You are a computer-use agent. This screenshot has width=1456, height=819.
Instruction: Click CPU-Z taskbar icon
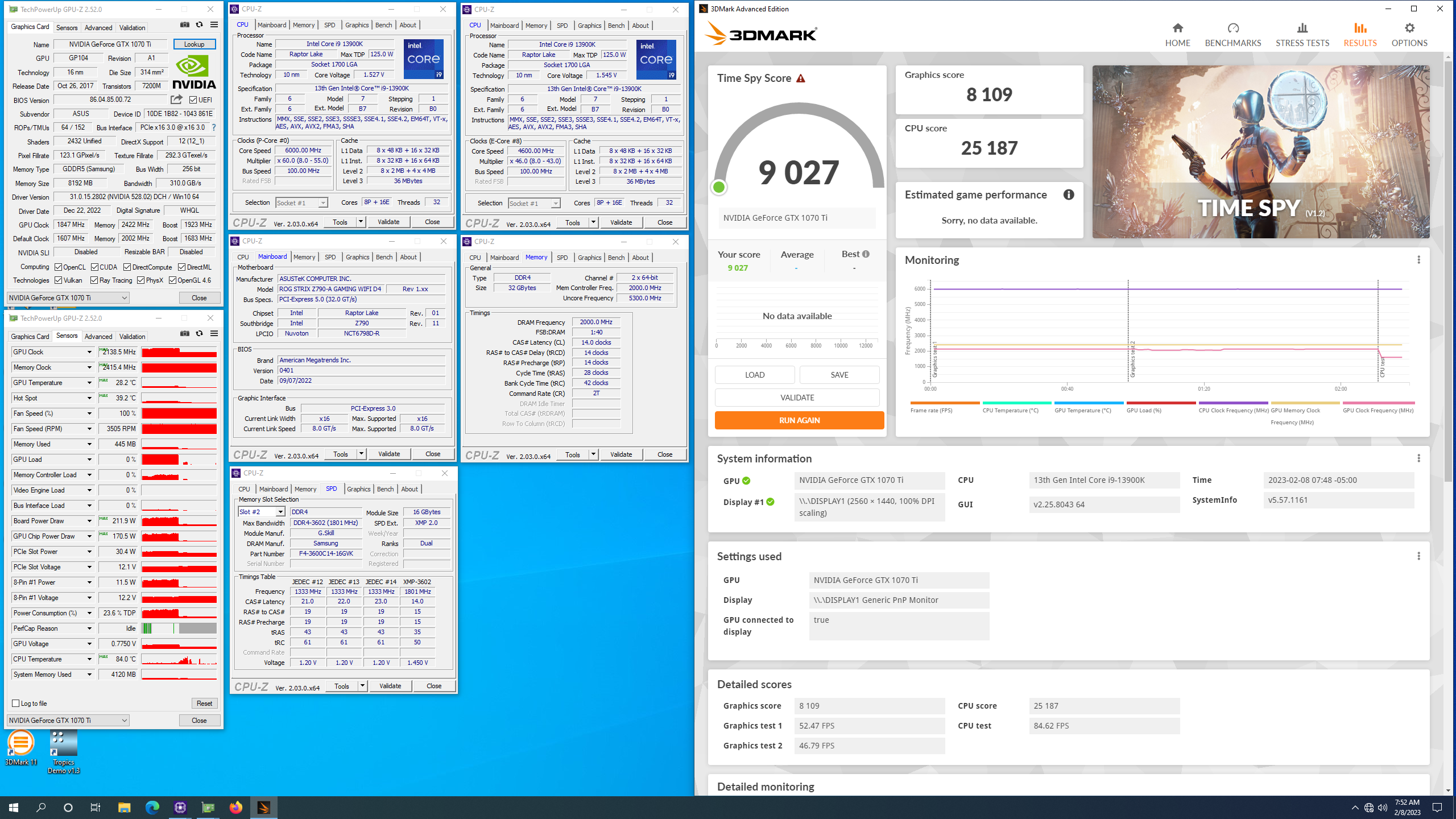pyautogui.click(x=180, y=807)
